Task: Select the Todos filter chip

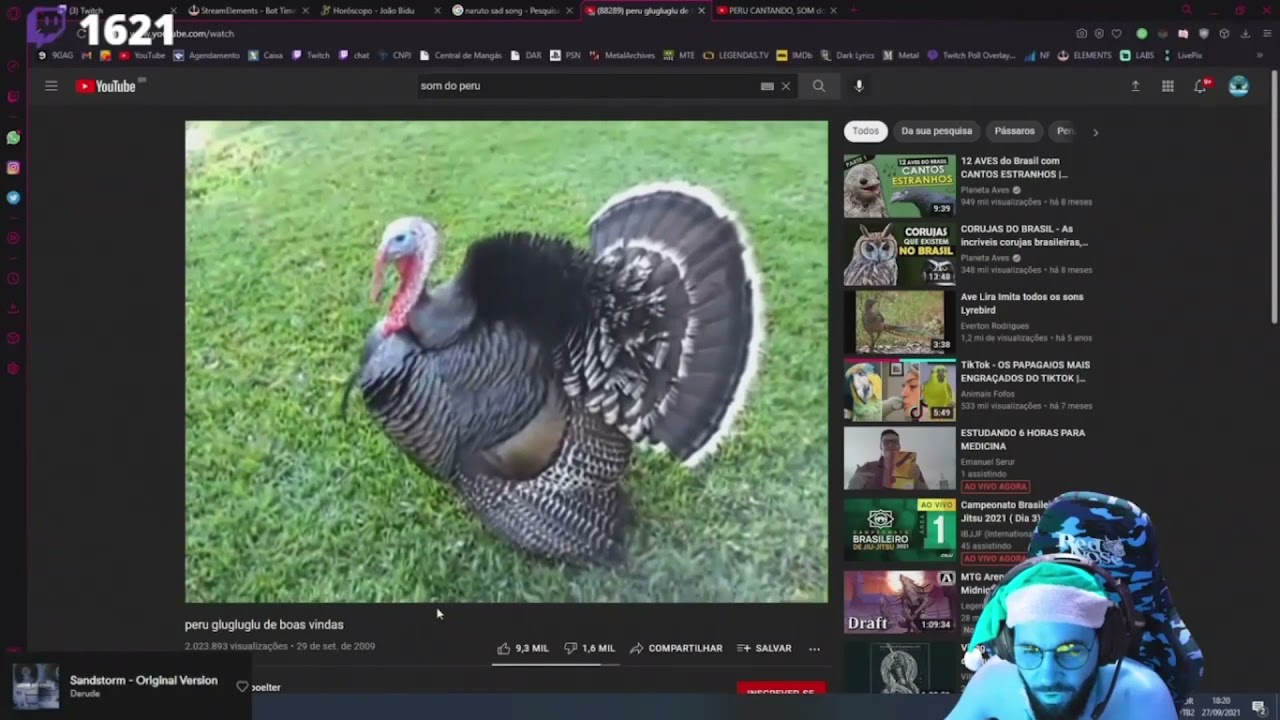Action: click(866, 131)
